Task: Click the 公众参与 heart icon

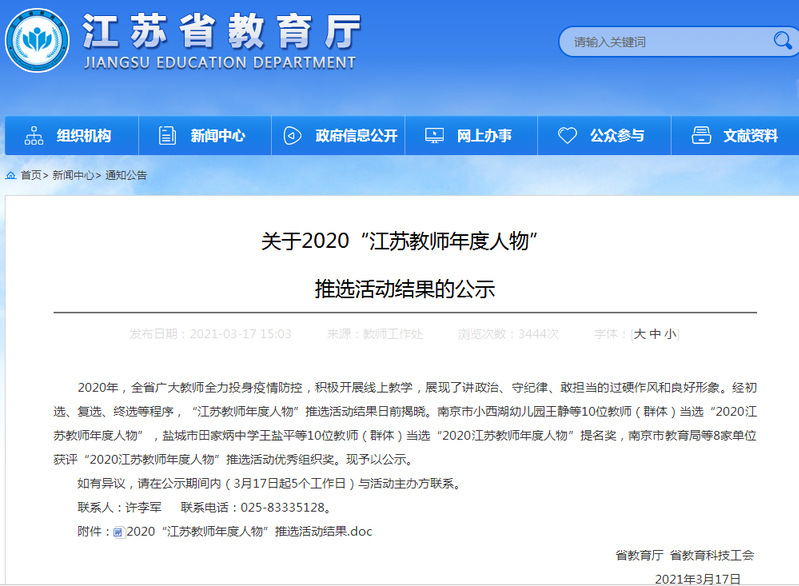Action: 567,136
